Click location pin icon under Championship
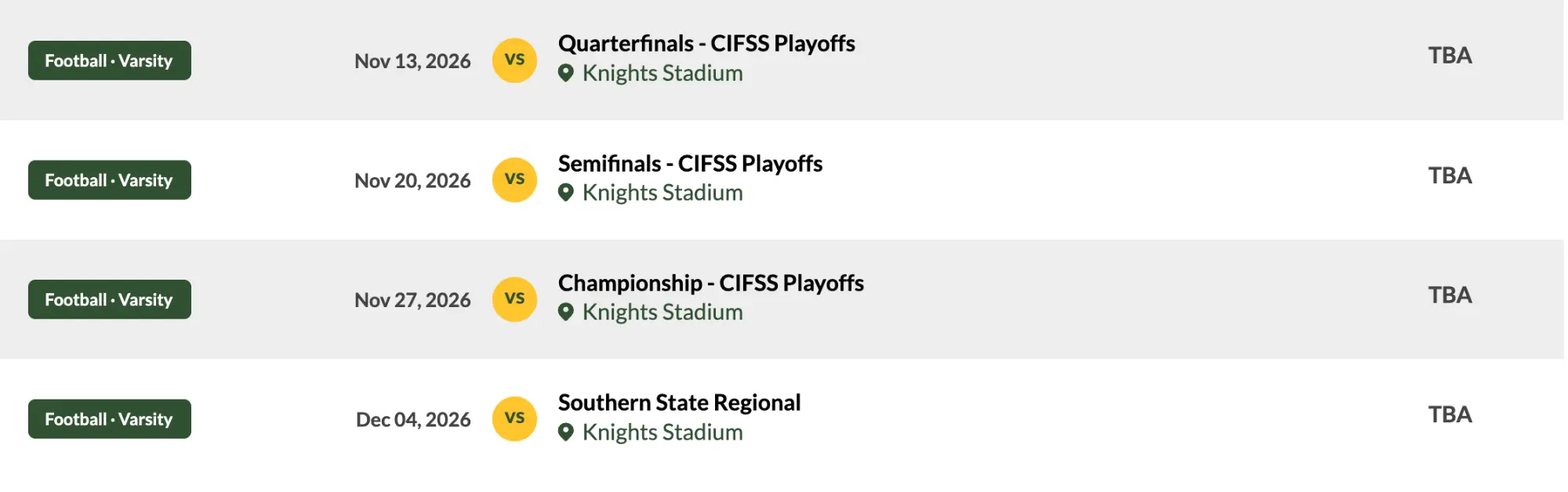1568x492 pixels. pos(566,313)
